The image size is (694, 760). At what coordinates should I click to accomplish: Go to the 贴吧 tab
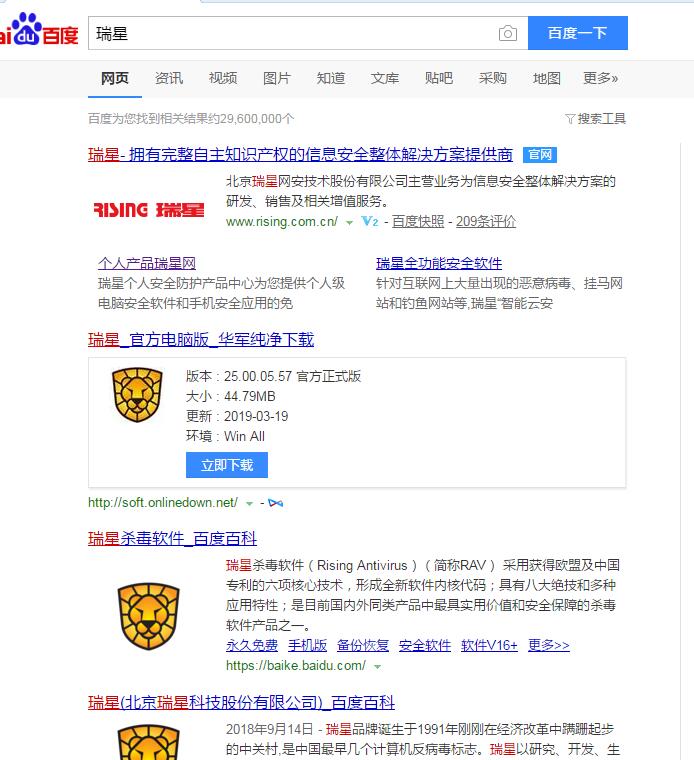pyautogui.click(x=439, y=78)
